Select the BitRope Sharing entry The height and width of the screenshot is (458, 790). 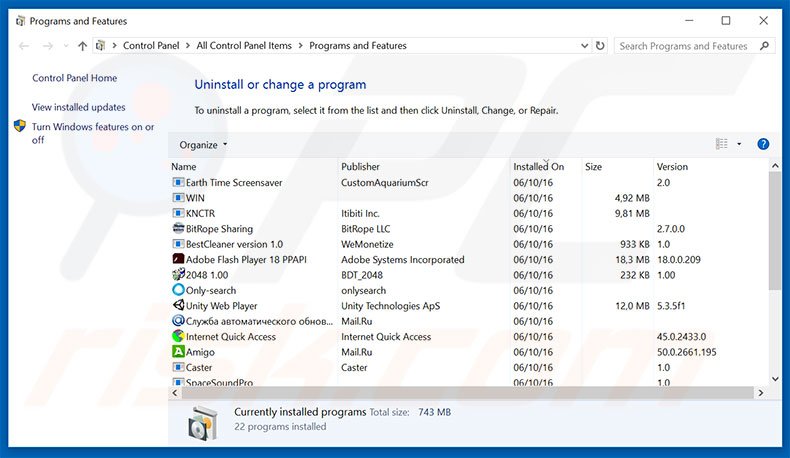[219, 228]
